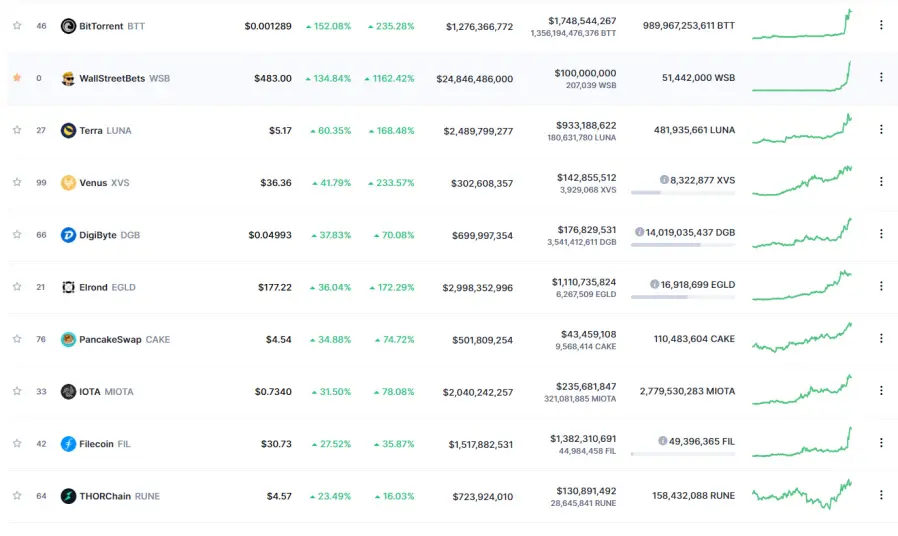Click the PancakeSwap logo icon
The height and width of the screenshot is (536, 898).
pos(68,340)
